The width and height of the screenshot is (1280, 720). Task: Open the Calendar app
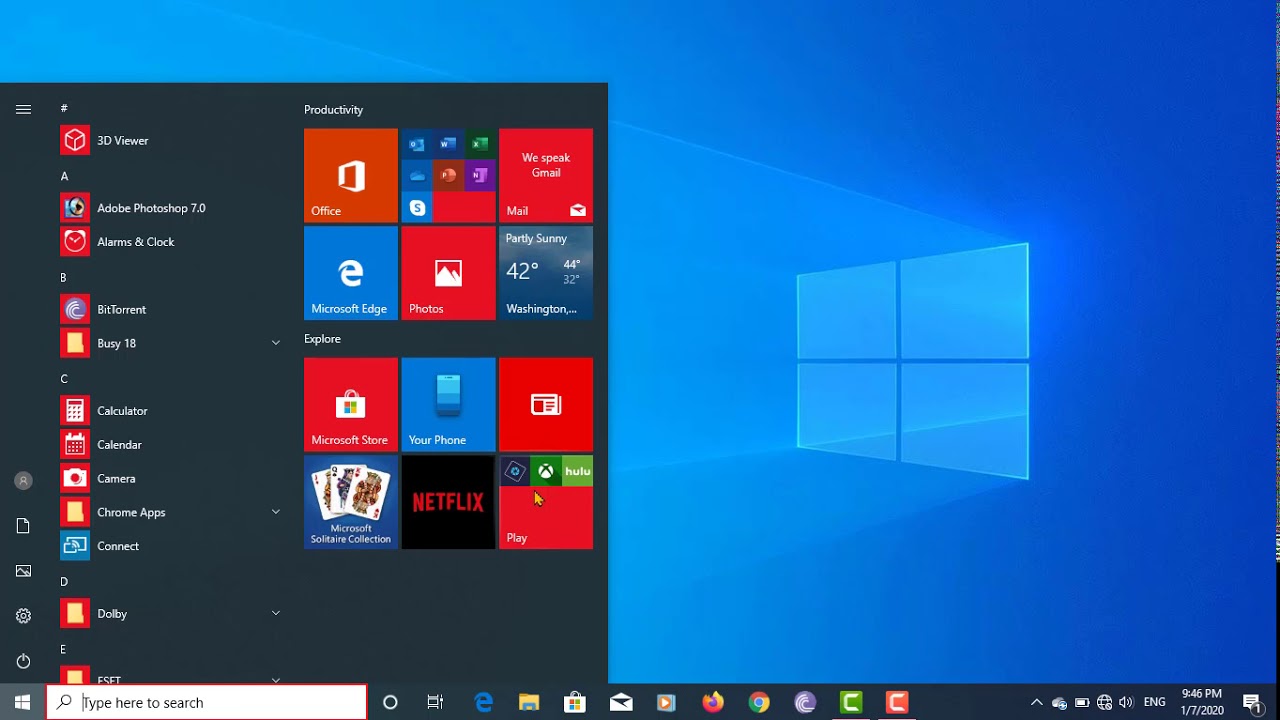[170, 445]
